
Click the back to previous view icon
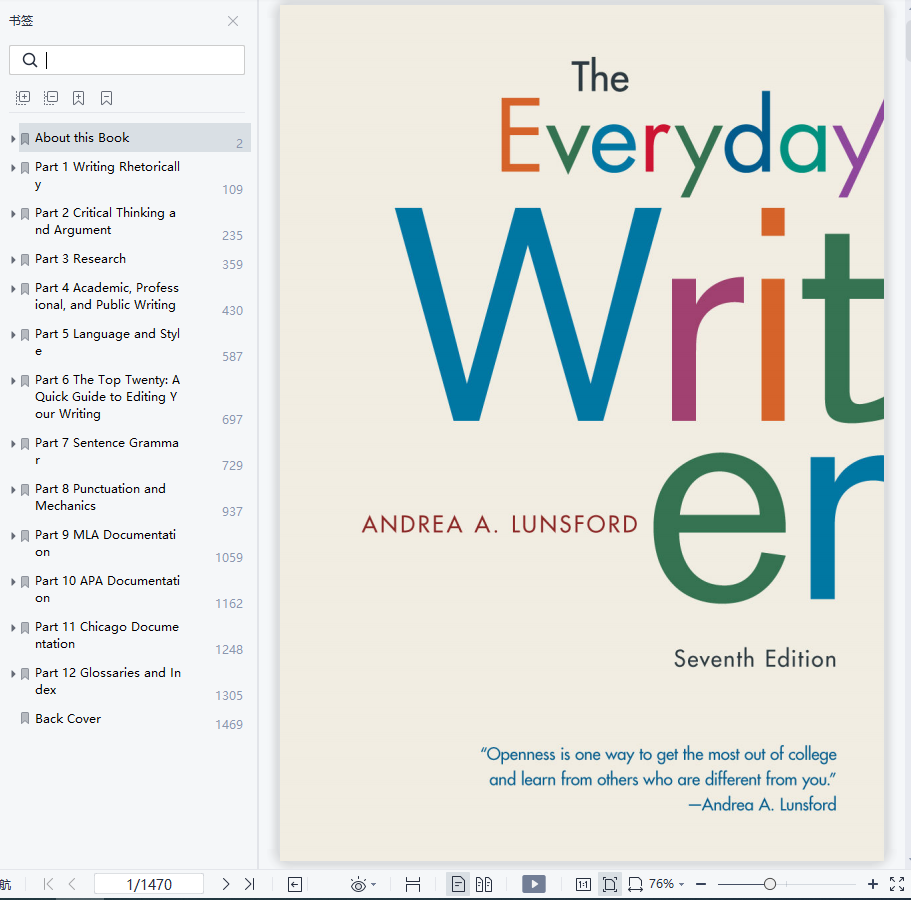tap(295, 884)
